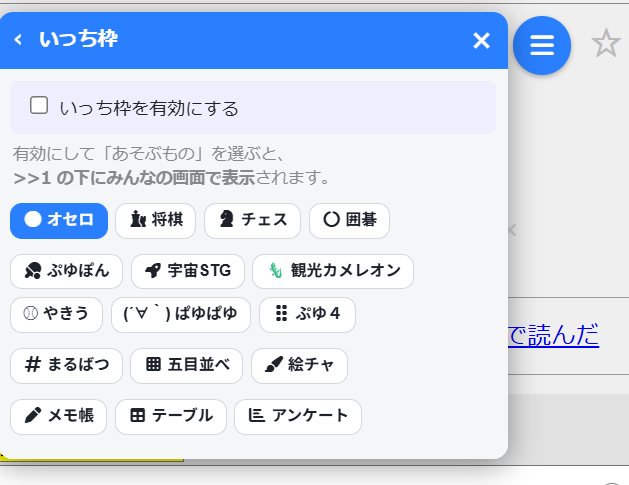This screenshot has width=629, height=485.
Task: Click the で読んだ hyperlink
Action: tap(554, 335)
